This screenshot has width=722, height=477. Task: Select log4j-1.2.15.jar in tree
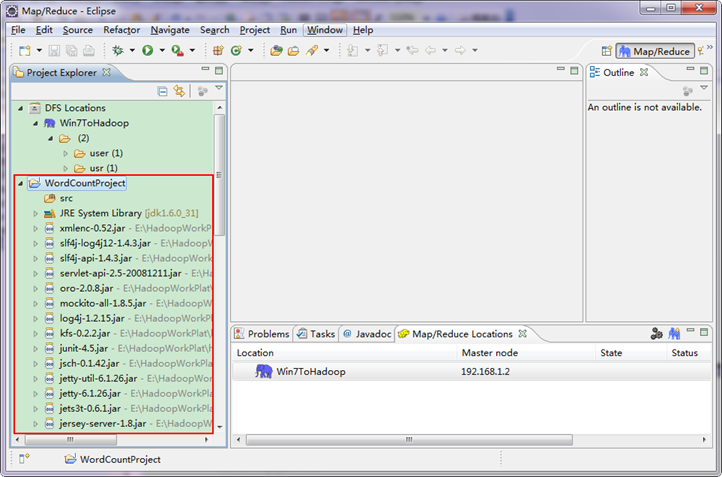92,319
